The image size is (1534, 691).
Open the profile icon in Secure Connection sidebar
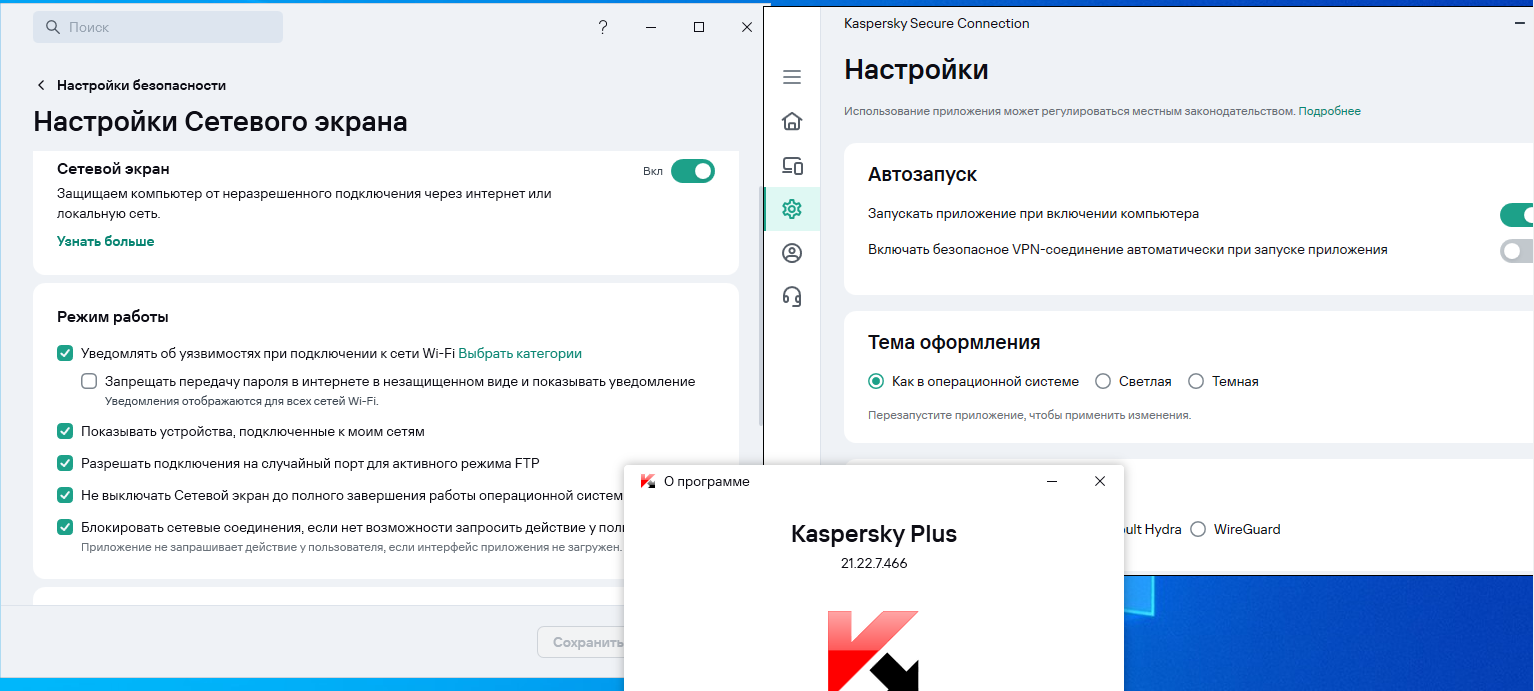coord(792,253)
